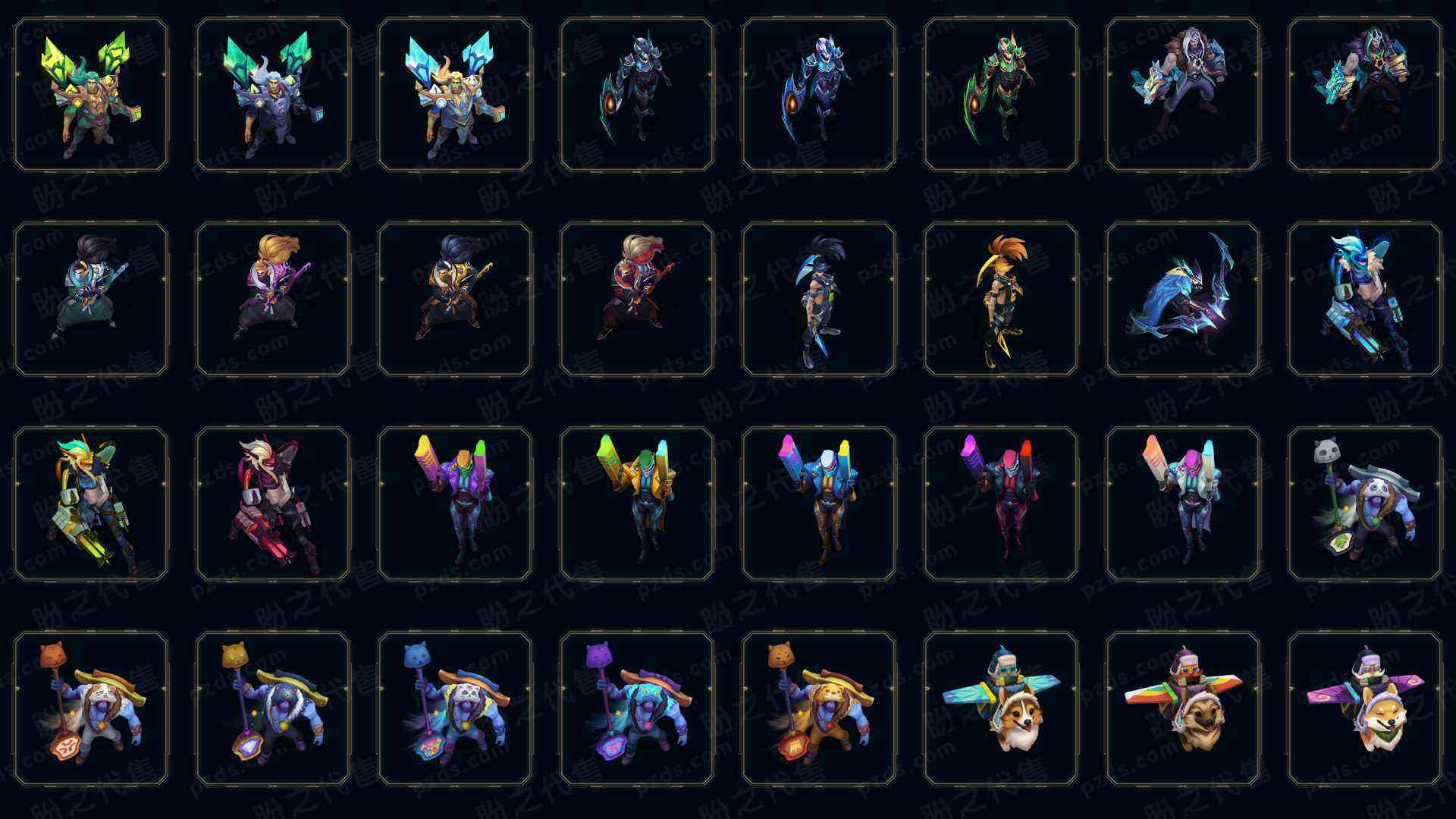Choose the blonde Yasuo skin in purple outfit
1456x819 pixels.
[273, 299]
